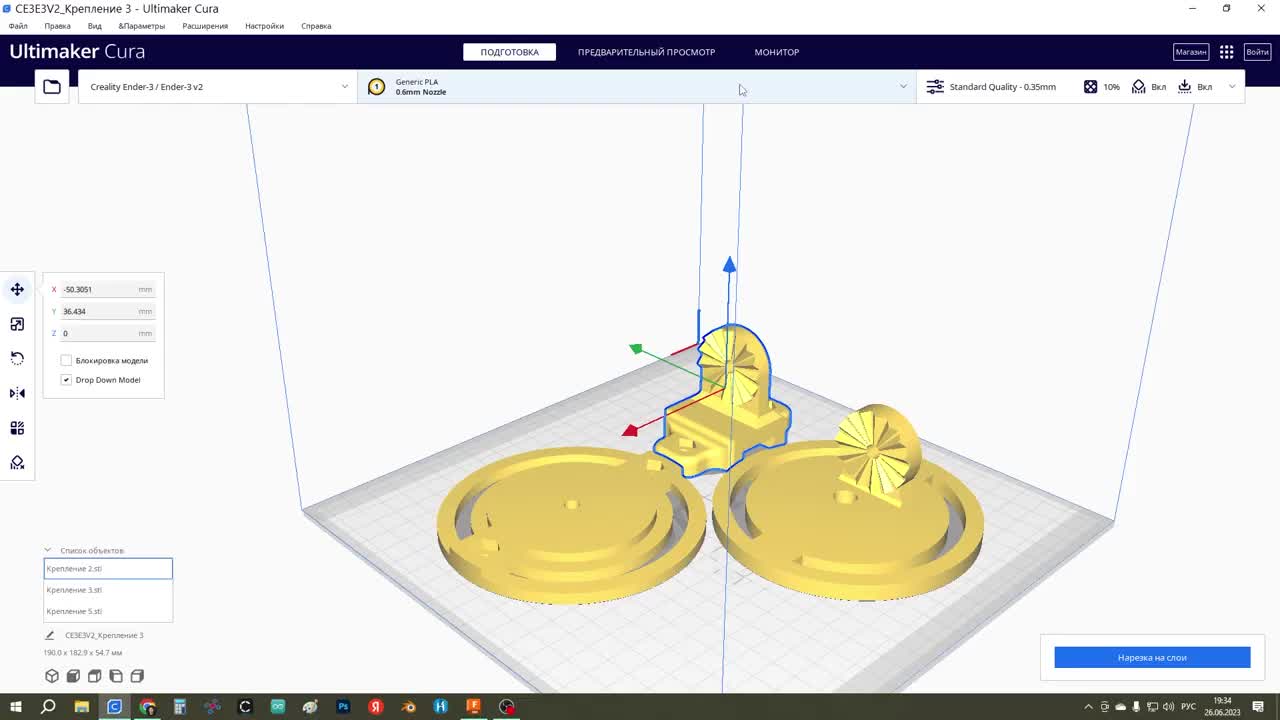This screenshot has height=720, width=1280.
Task: Open Photoshop from the taskbar
Action: (343, 706)
